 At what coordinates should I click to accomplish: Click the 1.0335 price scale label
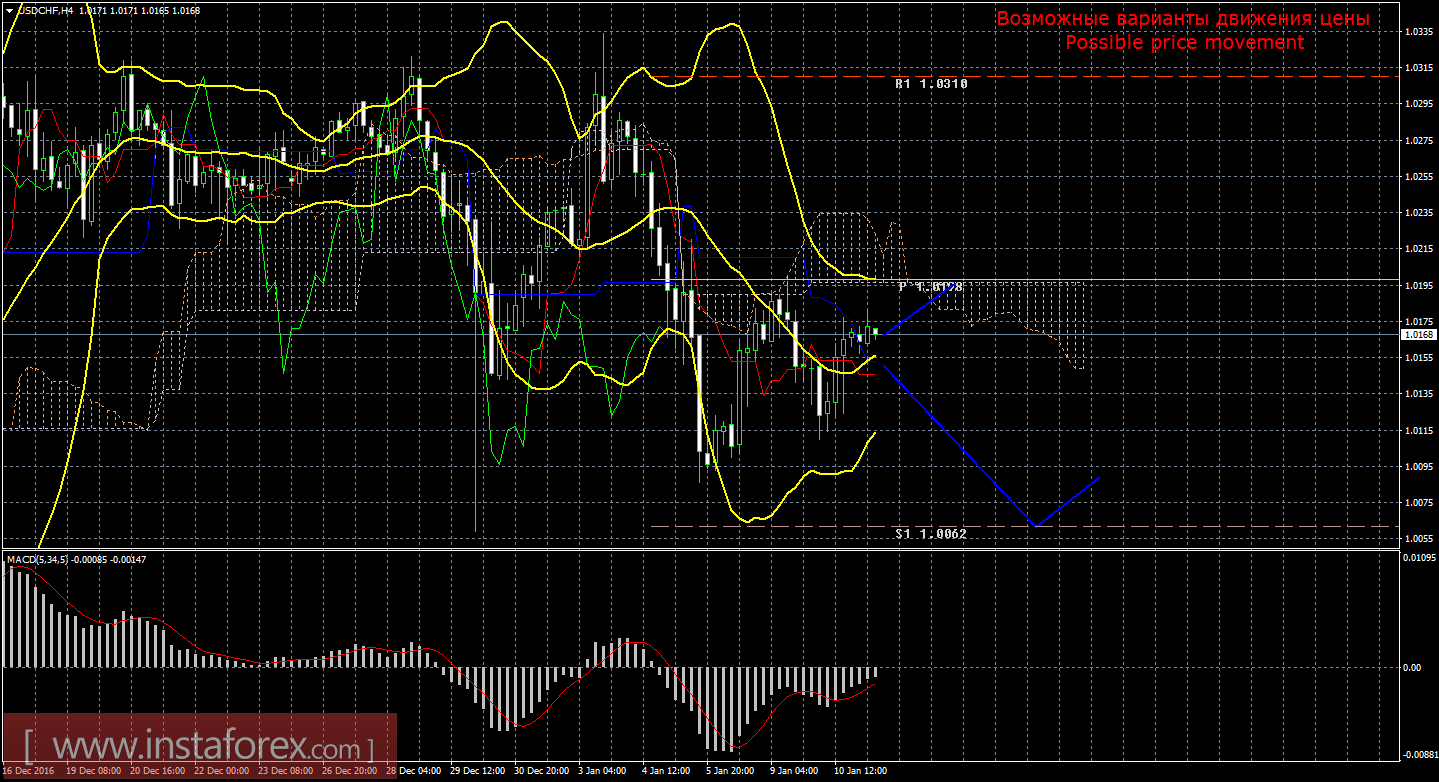[1415, 32]
